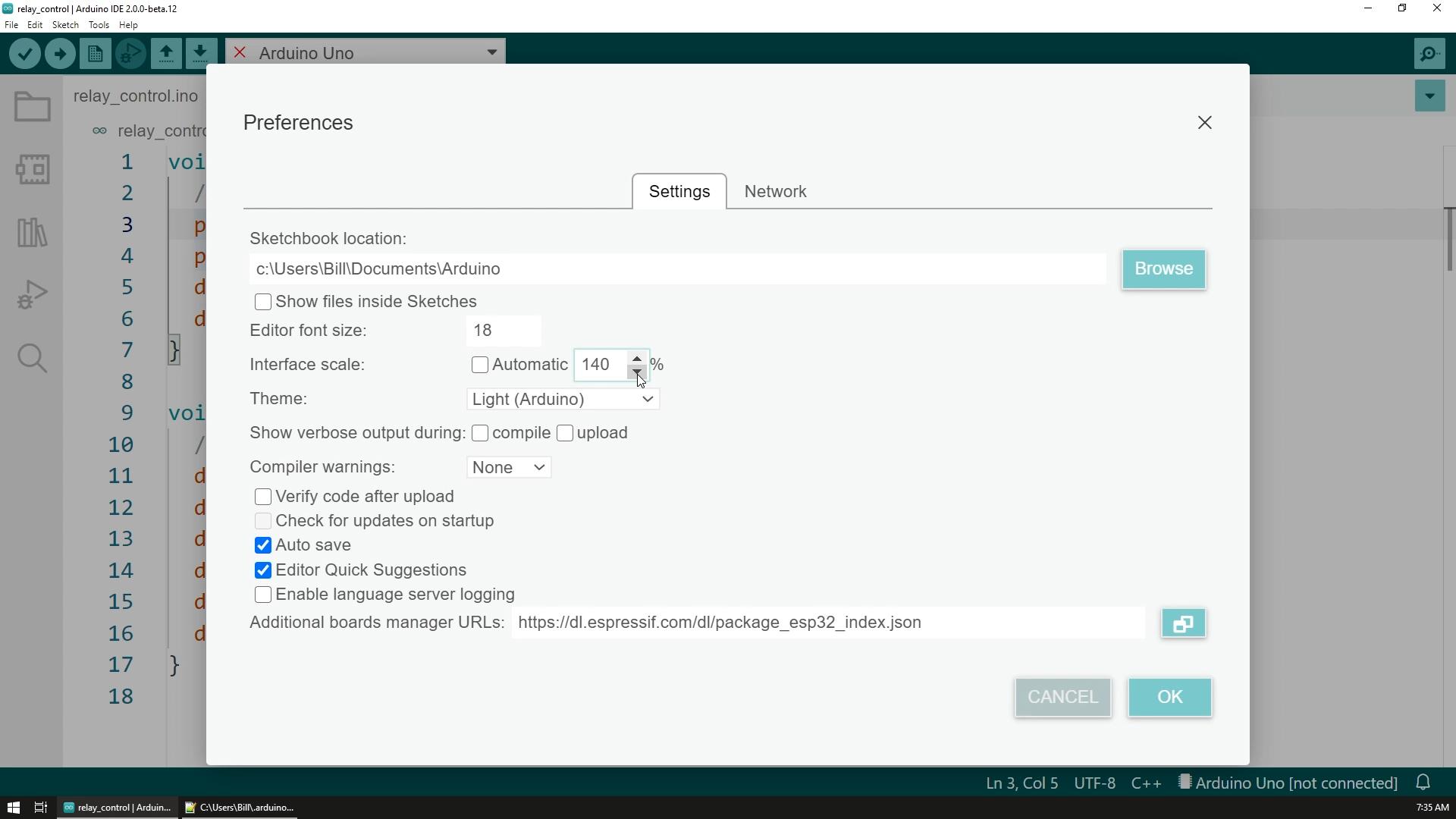Open the Arduino Uno board selector dropdown

(366, 52)
